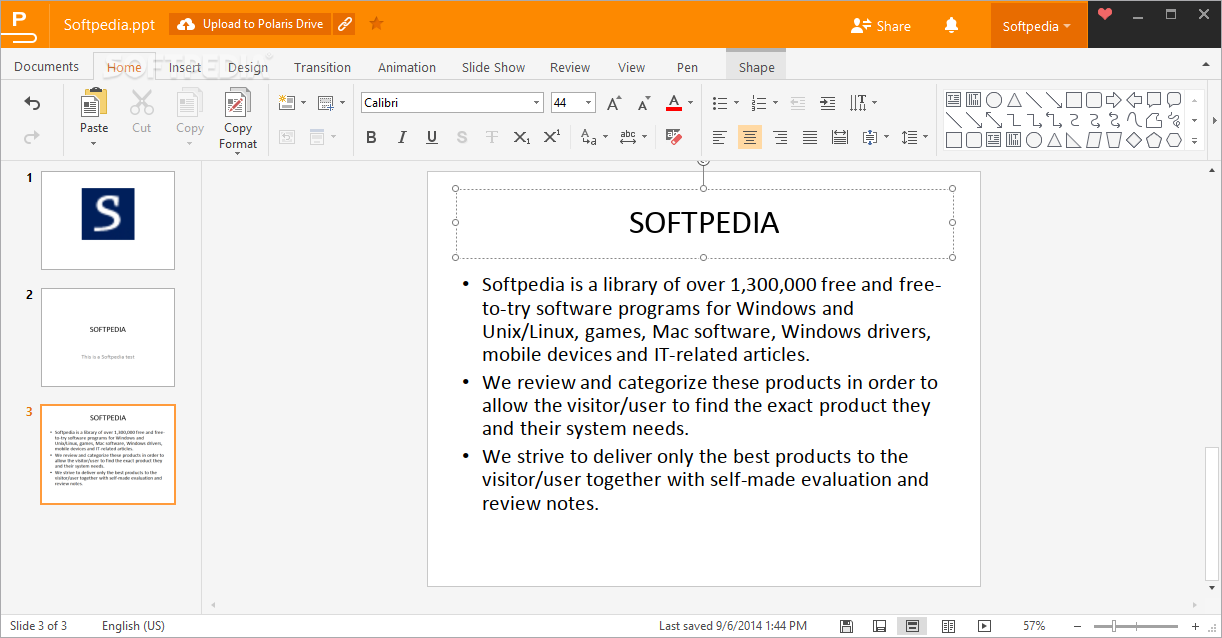Apply subscript formatting
Screen dimensions: 1222x638
pos(521,137)
